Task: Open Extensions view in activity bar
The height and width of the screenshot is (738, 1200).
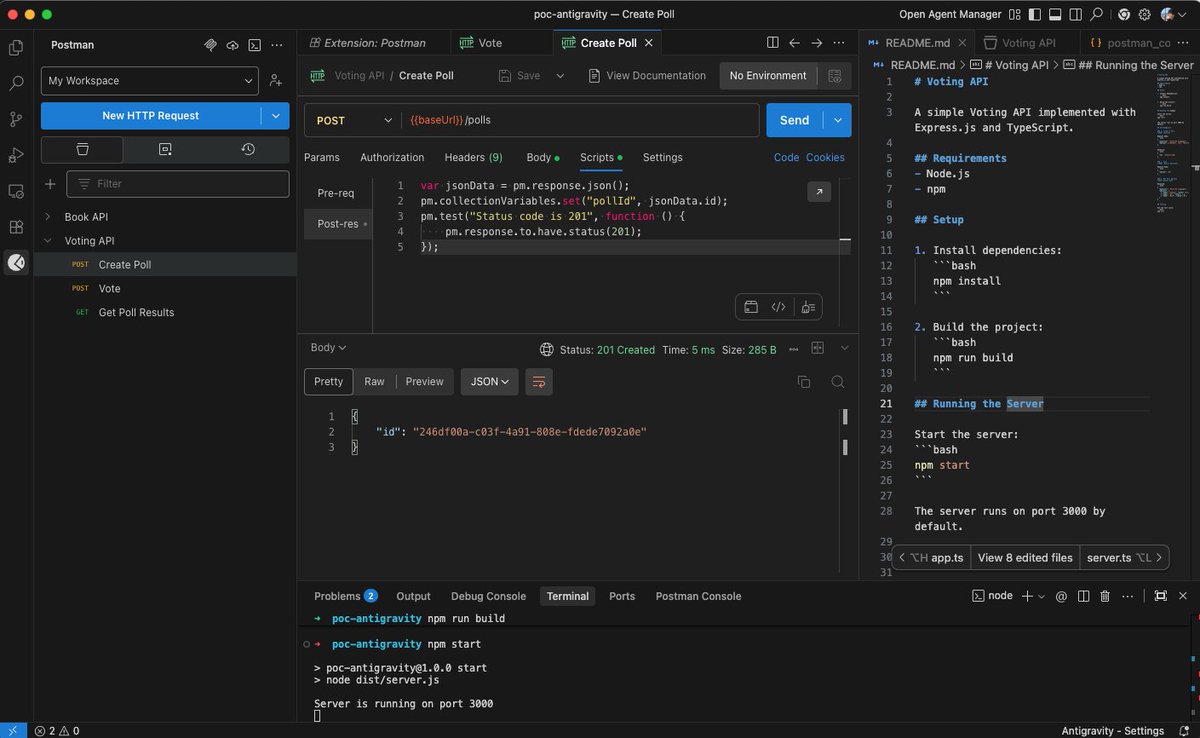Action: tap(16, 227)
